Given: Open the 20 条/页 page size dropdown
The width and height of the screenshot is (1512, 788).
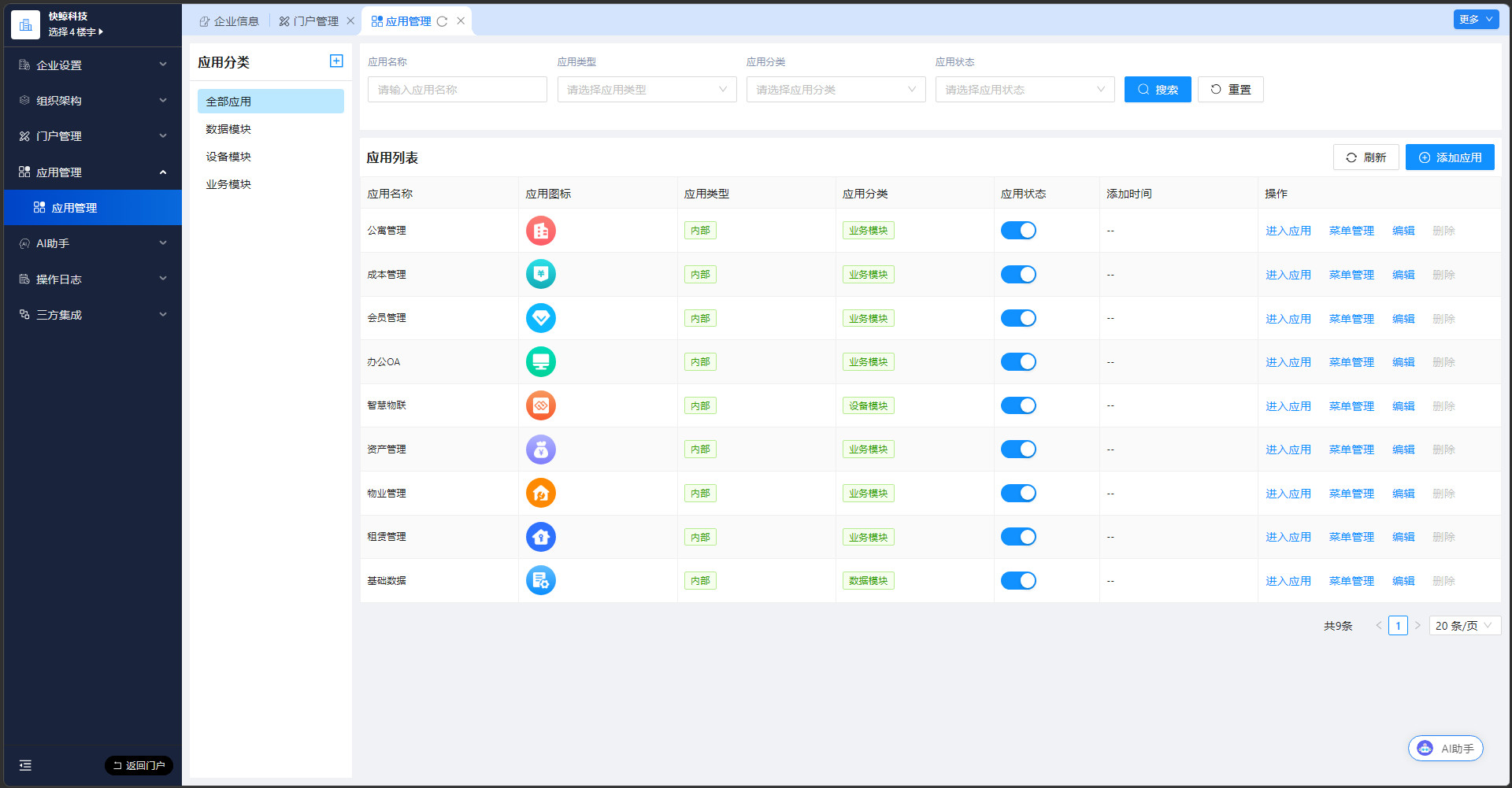Looking at the screenshot, I should (x=1463, y=626).
